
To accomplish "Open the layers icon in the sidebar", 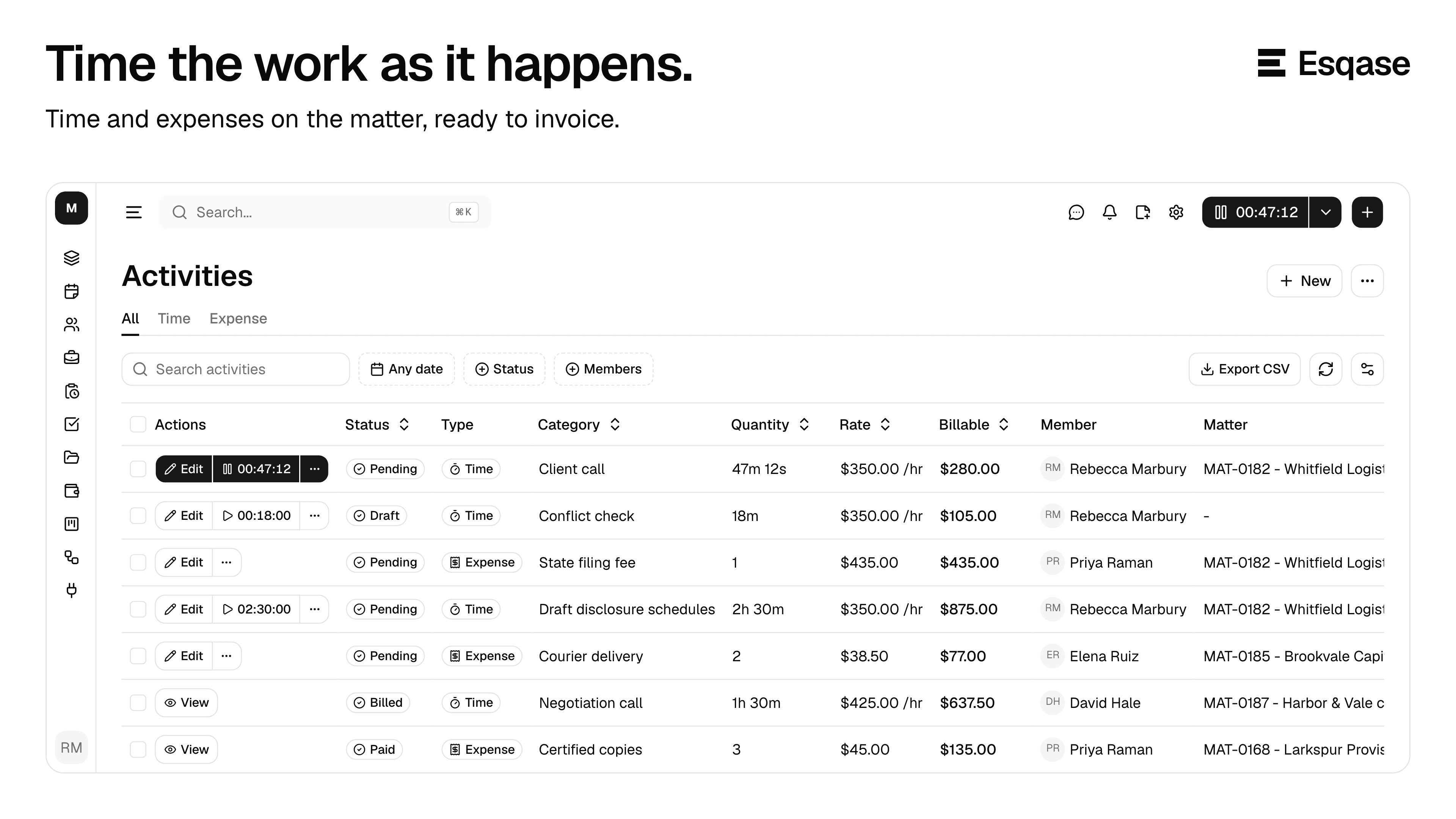I will (71, 258).
